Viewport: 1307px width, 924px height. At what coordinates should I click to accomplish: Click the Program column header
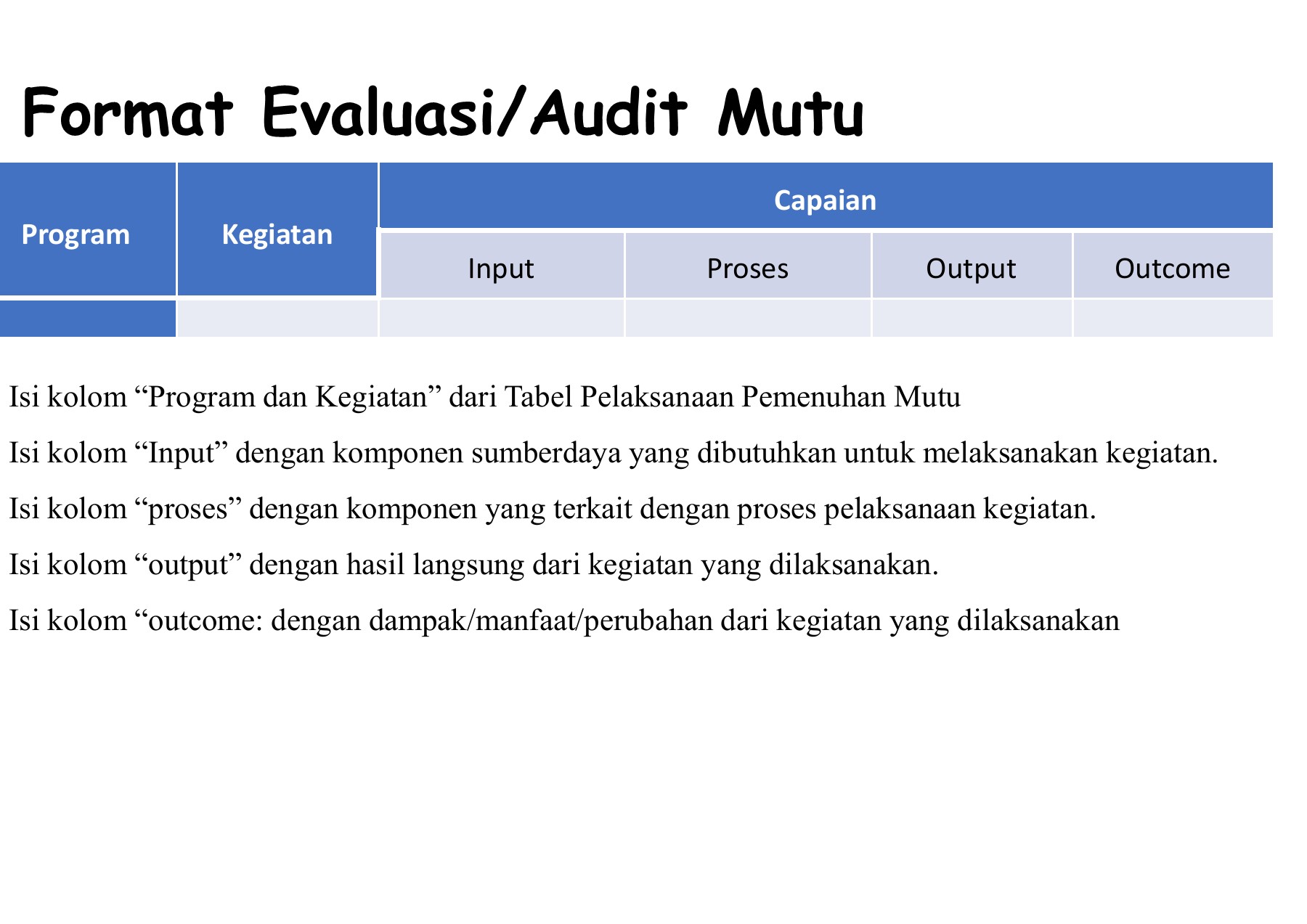pos(87,234)
